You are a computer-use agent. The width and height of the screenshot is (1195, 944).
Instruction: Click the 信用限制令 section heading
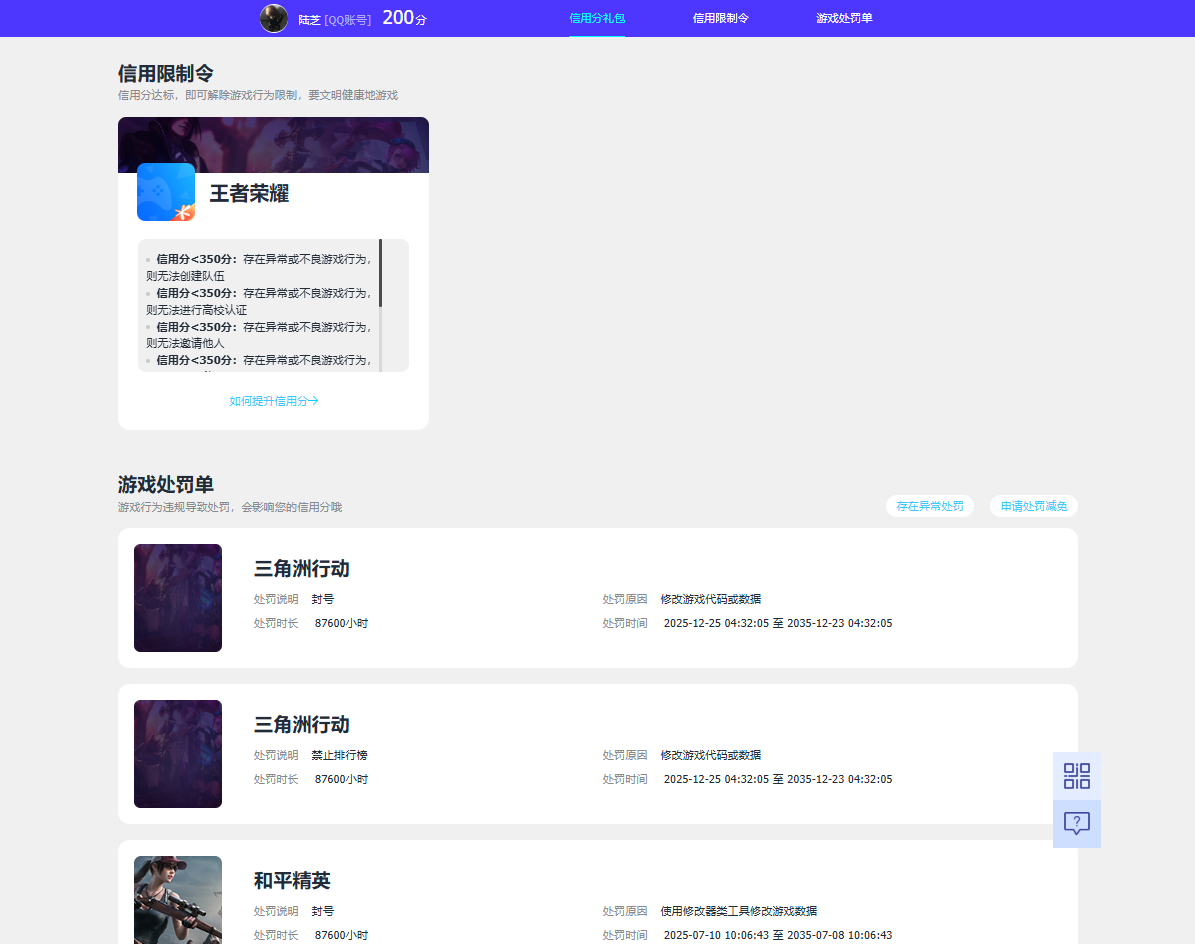coord(165,74)
